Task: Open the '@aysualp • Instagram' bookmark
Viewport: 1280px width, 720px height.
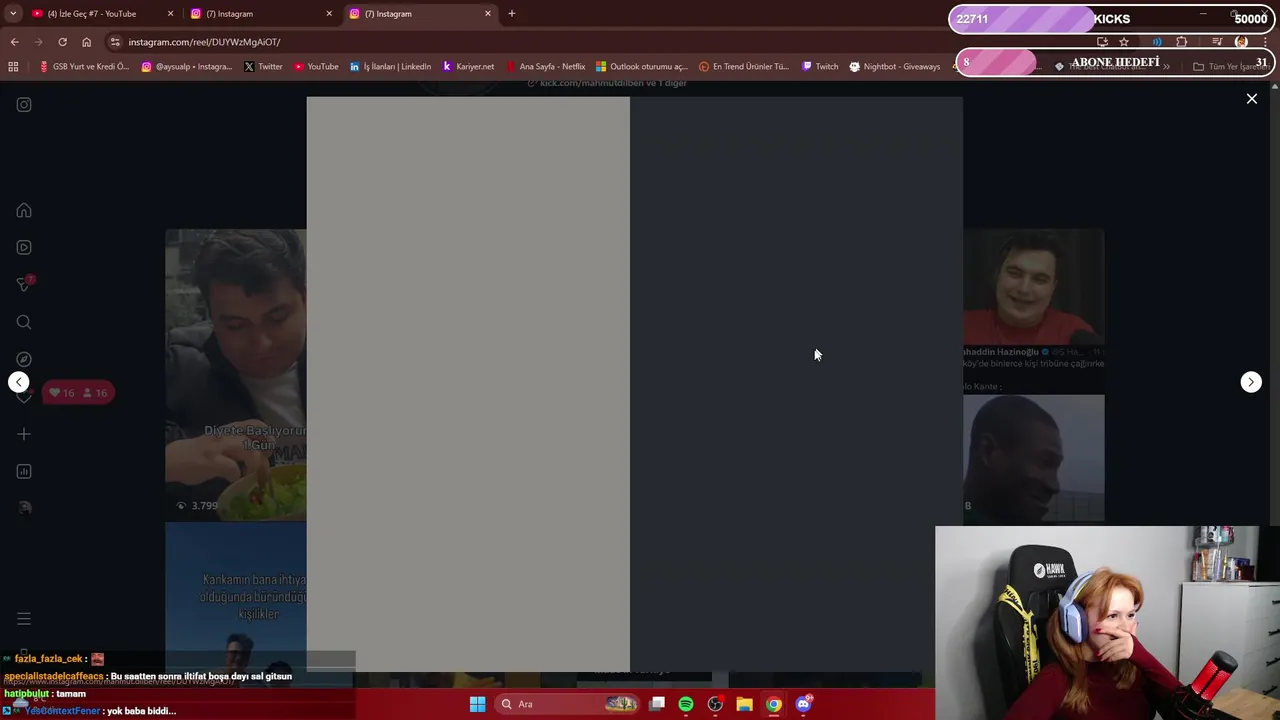Action: 187,67
